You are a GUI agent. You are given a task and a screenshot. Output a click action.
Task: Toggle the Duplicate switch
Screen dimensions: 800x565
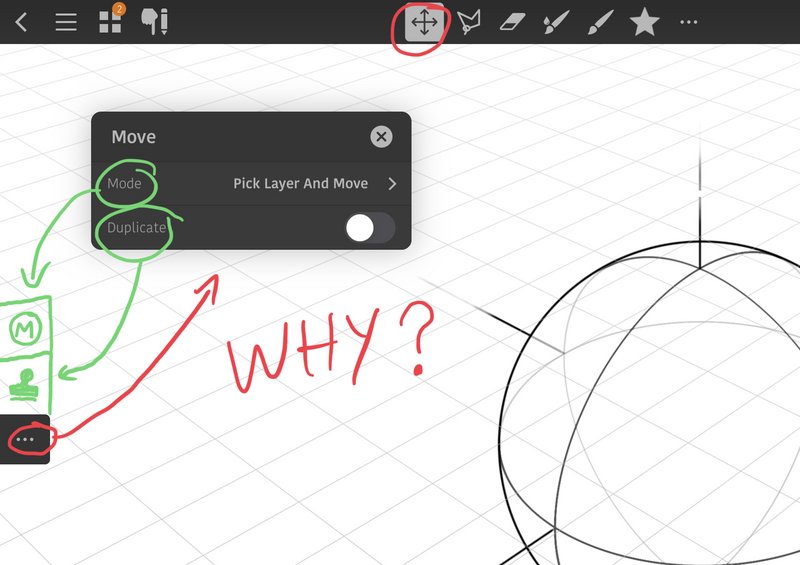(370, 228)
